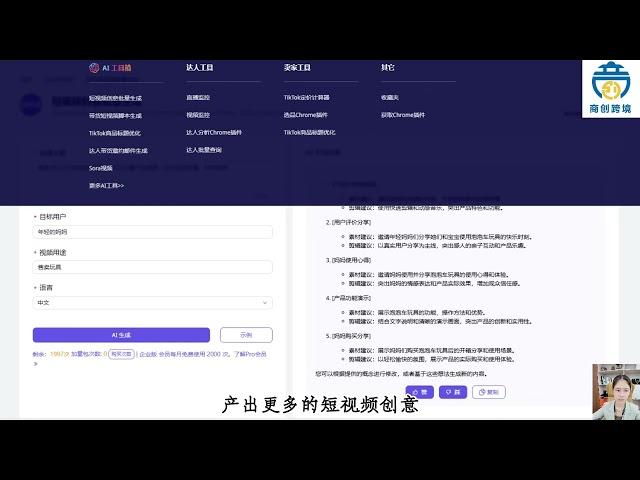640x480 pixels.
Task: Open 更多AI工具>> link
Action: 107,186
